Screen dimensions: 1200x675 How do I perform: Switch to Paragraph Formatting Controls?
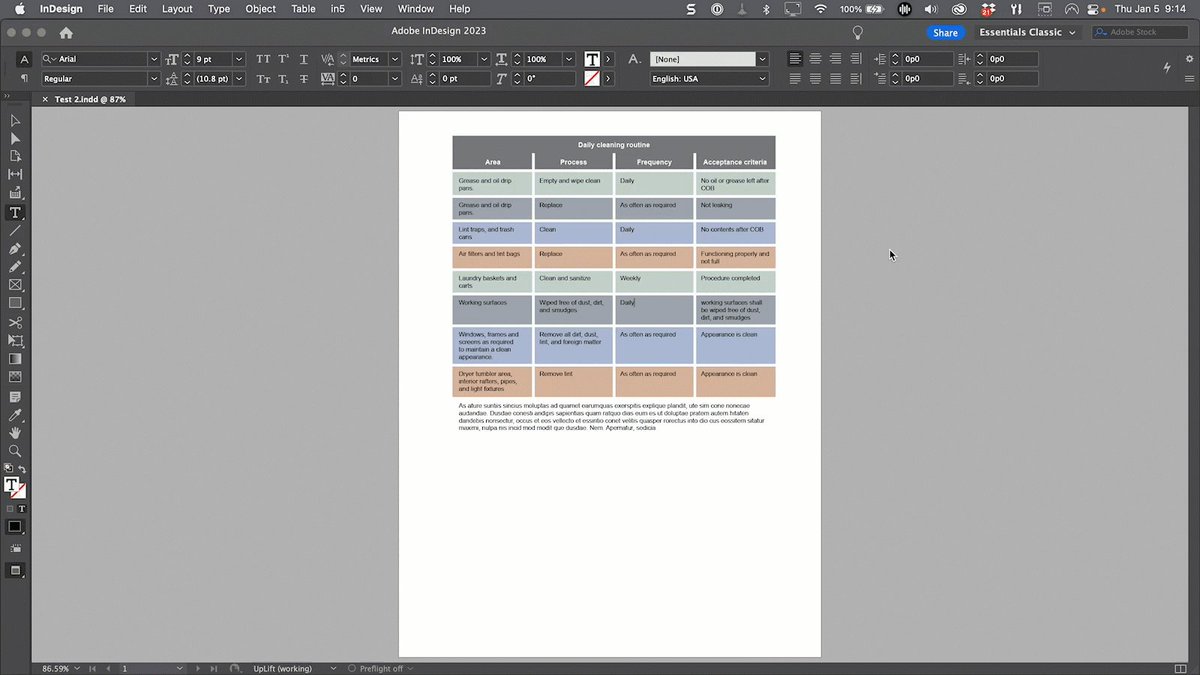coord(24,78)
